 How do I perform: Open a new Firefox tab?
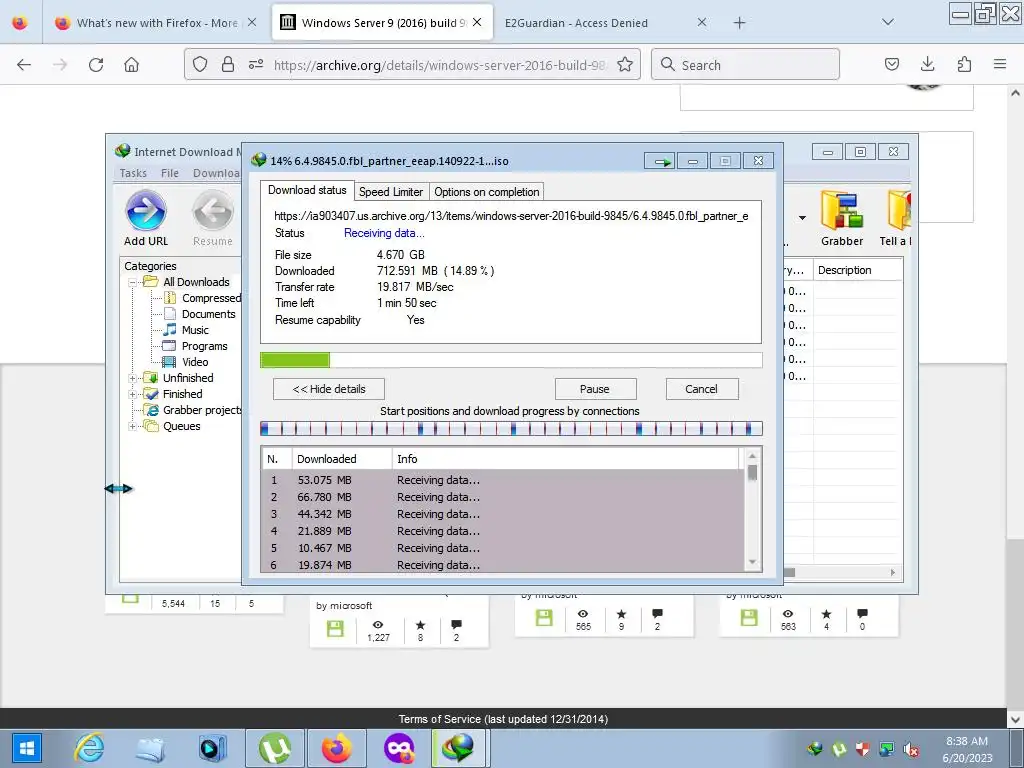pyautogui.click(x=739, y=23)
